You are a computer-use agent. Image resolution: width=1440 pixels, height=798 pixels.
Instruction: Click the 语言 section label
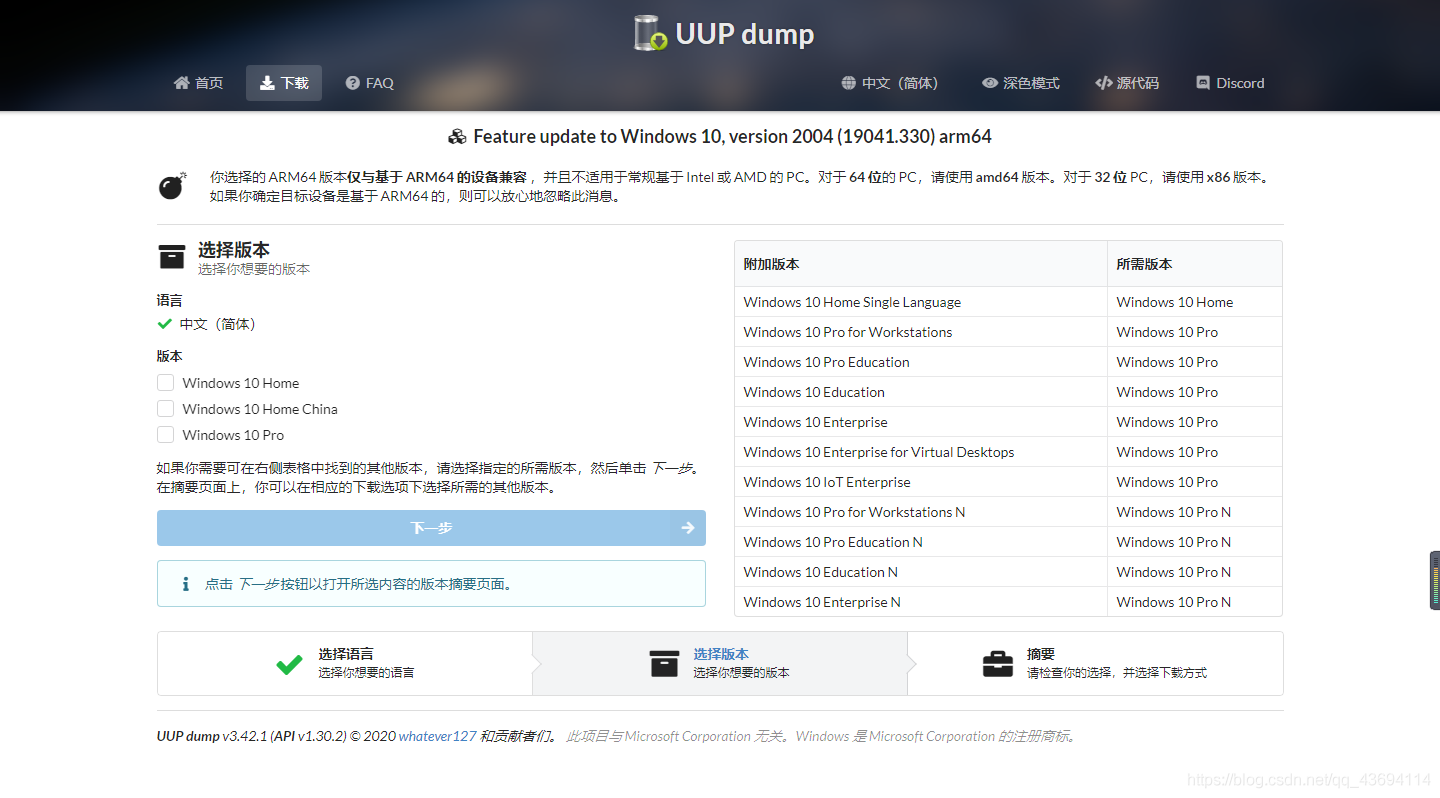tap(170, 300)
